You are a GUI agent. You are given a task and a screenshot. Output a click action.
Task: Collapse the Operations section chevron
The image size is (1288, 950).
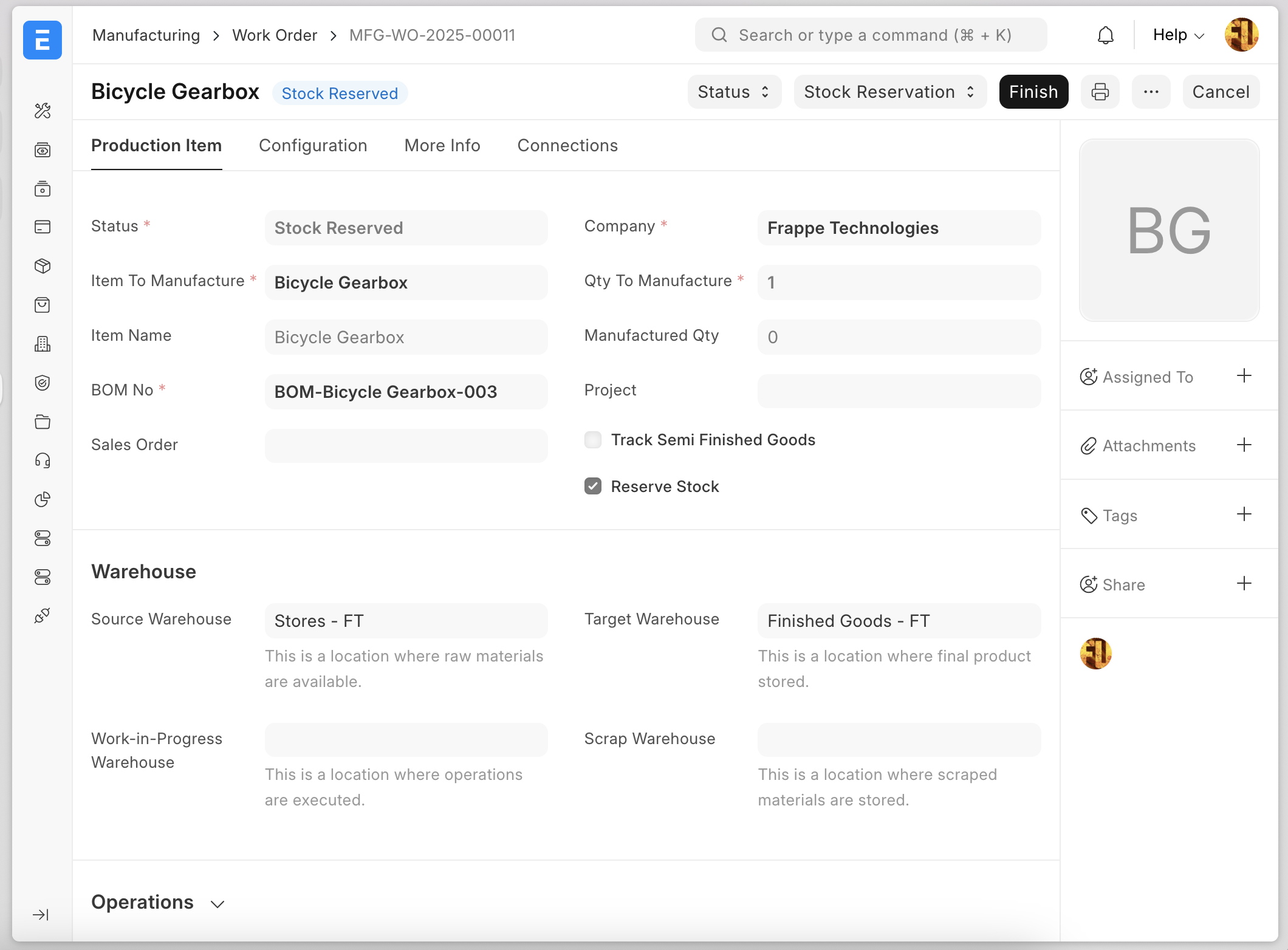pyautogui.click(x=218, y=904)
